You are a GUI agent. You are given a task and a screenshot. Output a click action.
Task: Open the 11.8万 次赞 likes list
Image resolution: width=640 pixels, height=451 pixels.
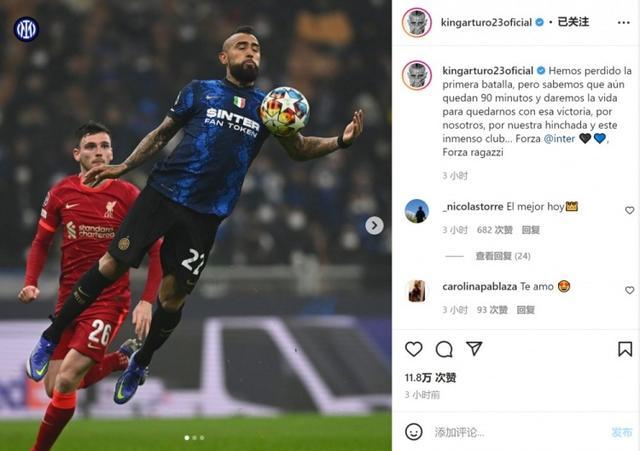coord(430,378)
